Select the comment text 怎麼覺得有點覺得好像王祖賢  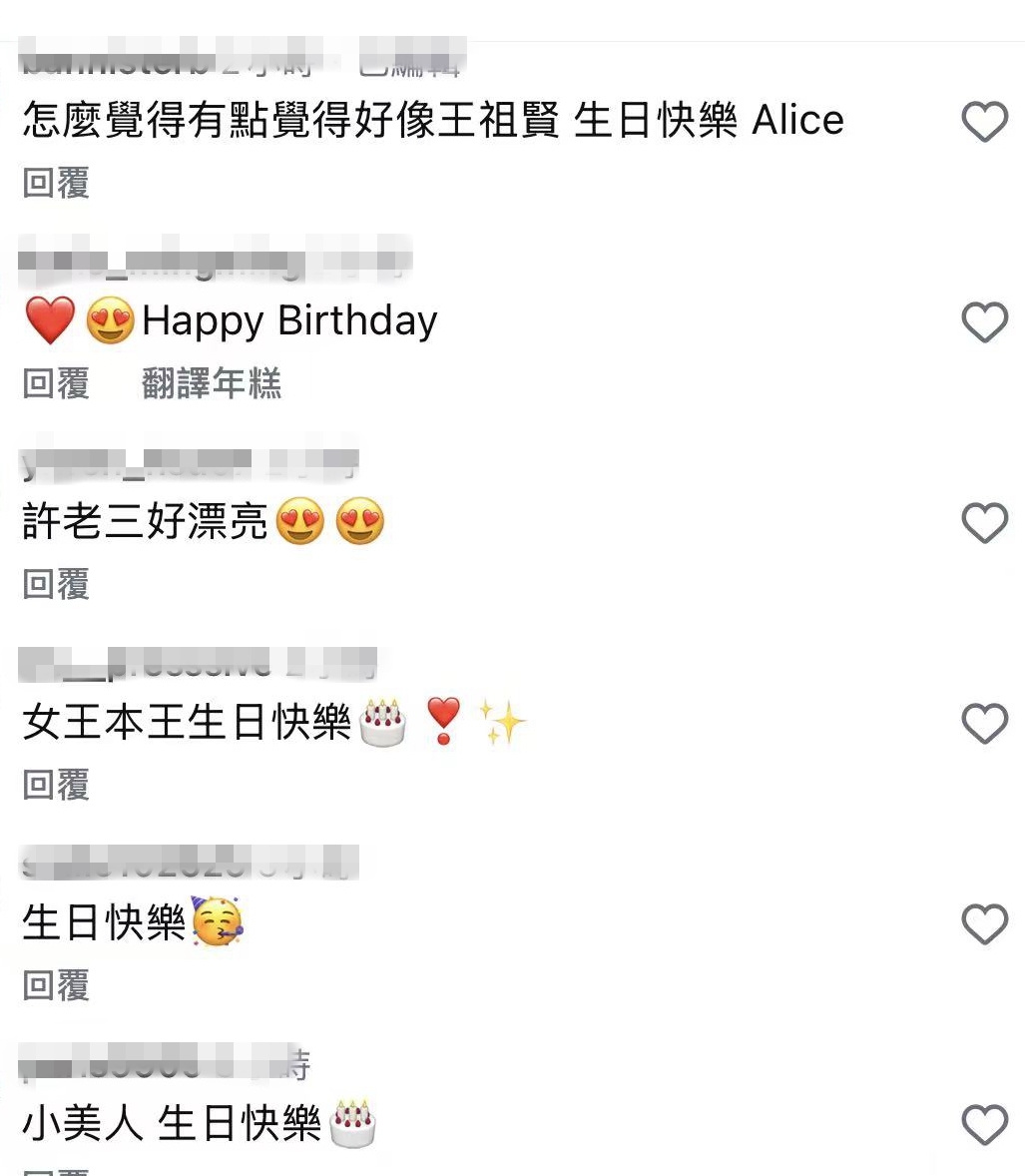290,120
